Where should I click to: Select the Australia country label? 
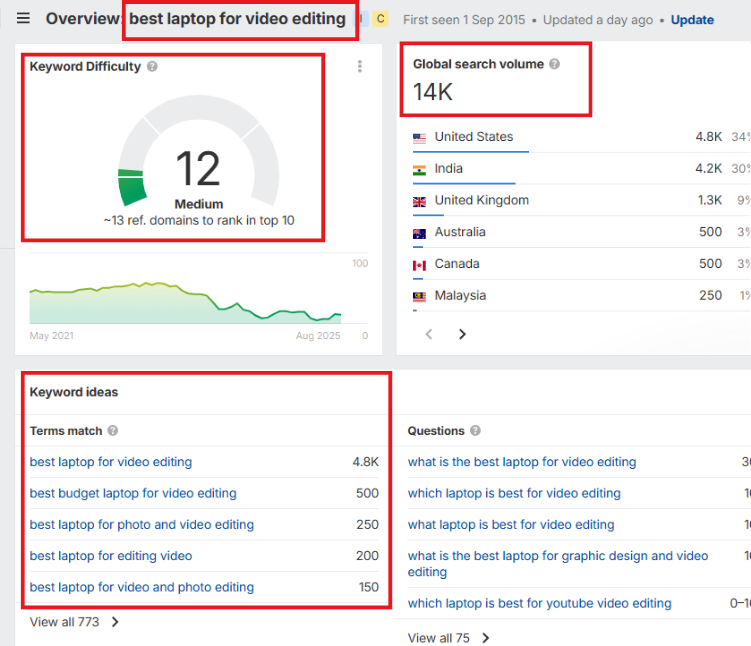click(460, 232)
